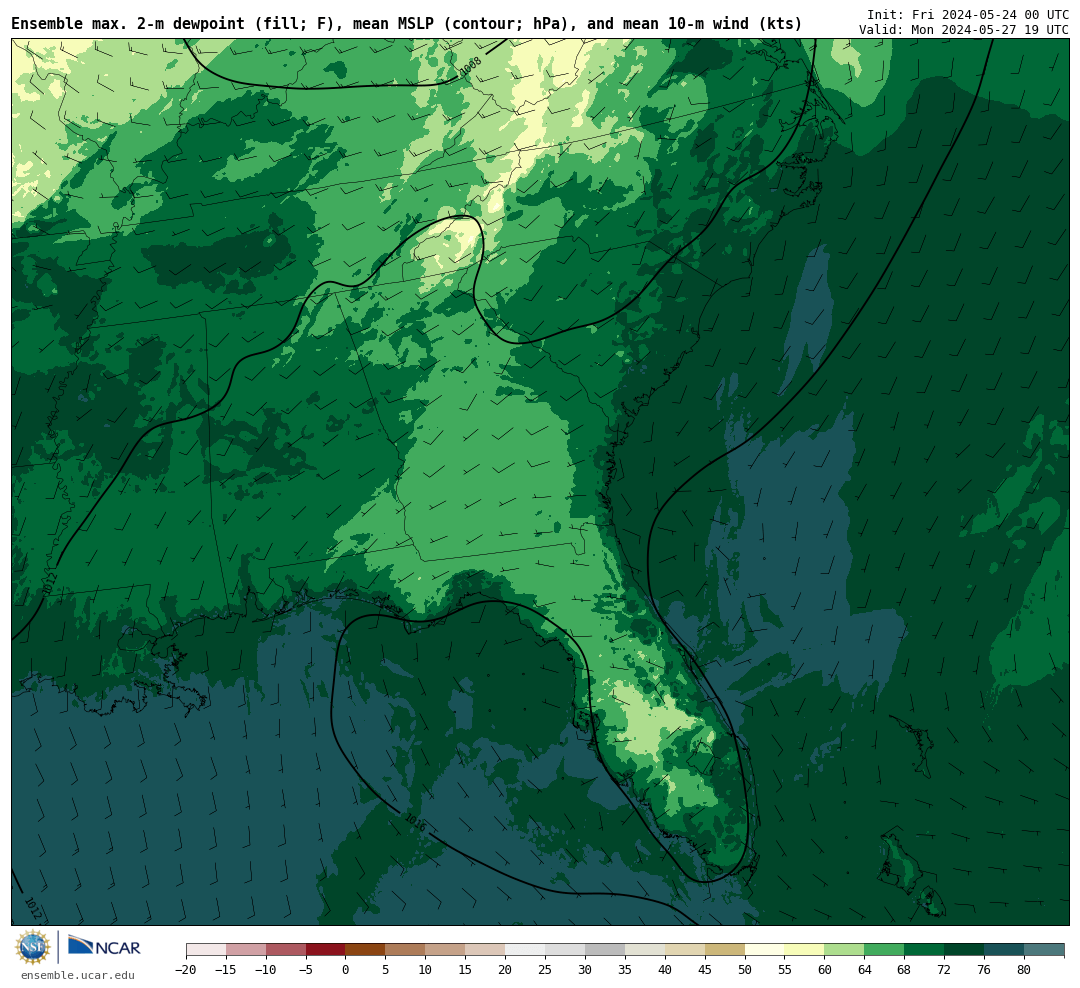Click the color swatch between -10 and -5
1080x988 pixels.
tap(286, 950)
